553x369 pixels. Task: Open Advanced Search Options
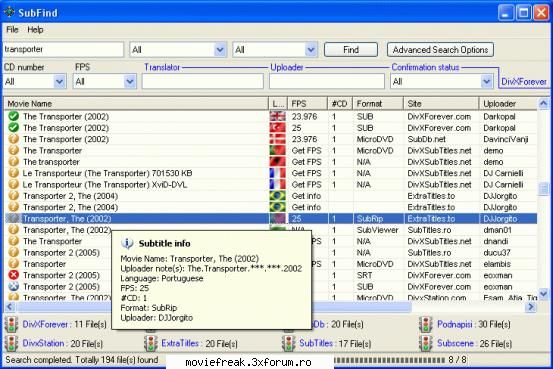click(440, 50)
